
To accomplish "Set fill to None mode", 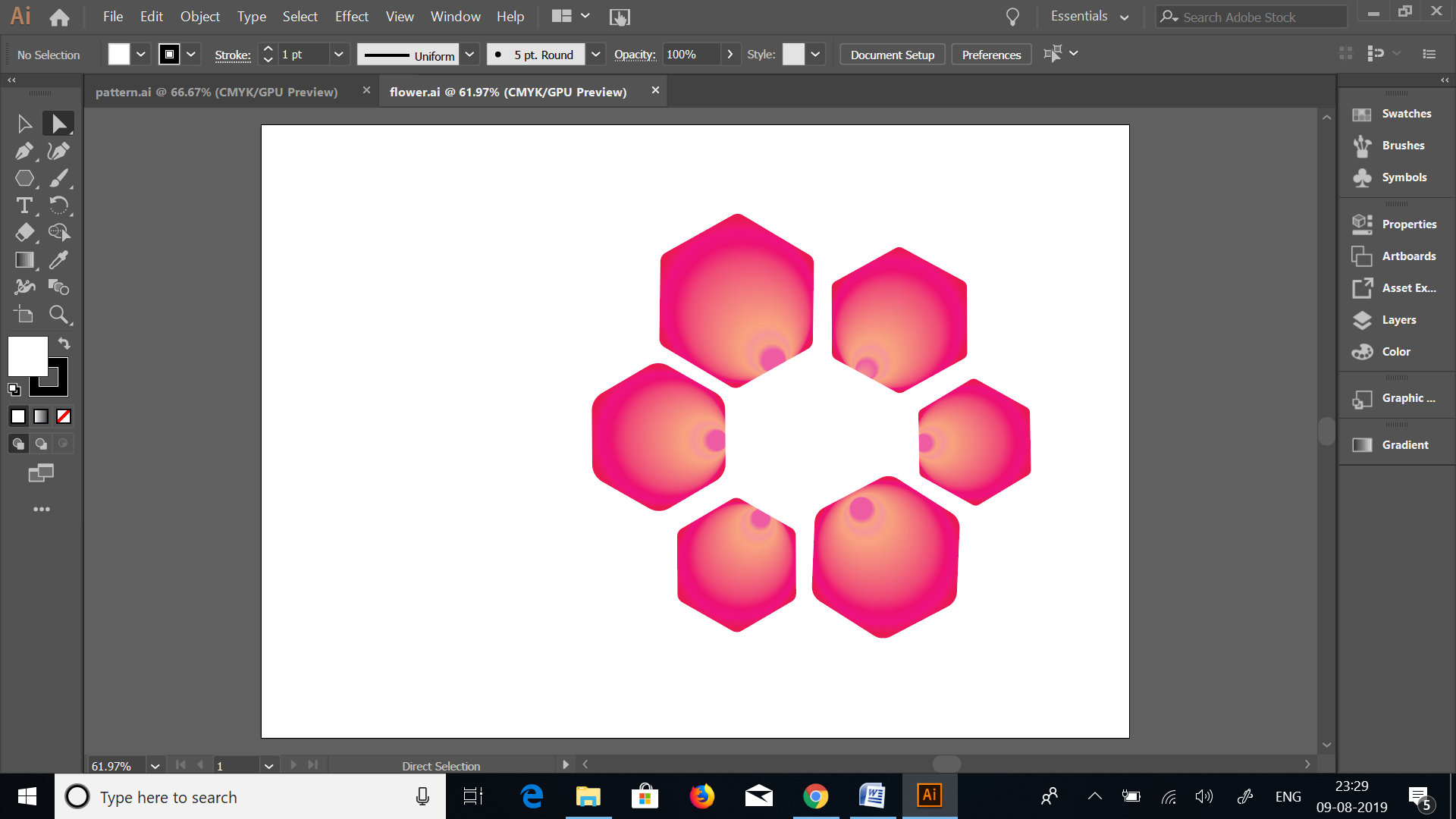I will (64, 416).
